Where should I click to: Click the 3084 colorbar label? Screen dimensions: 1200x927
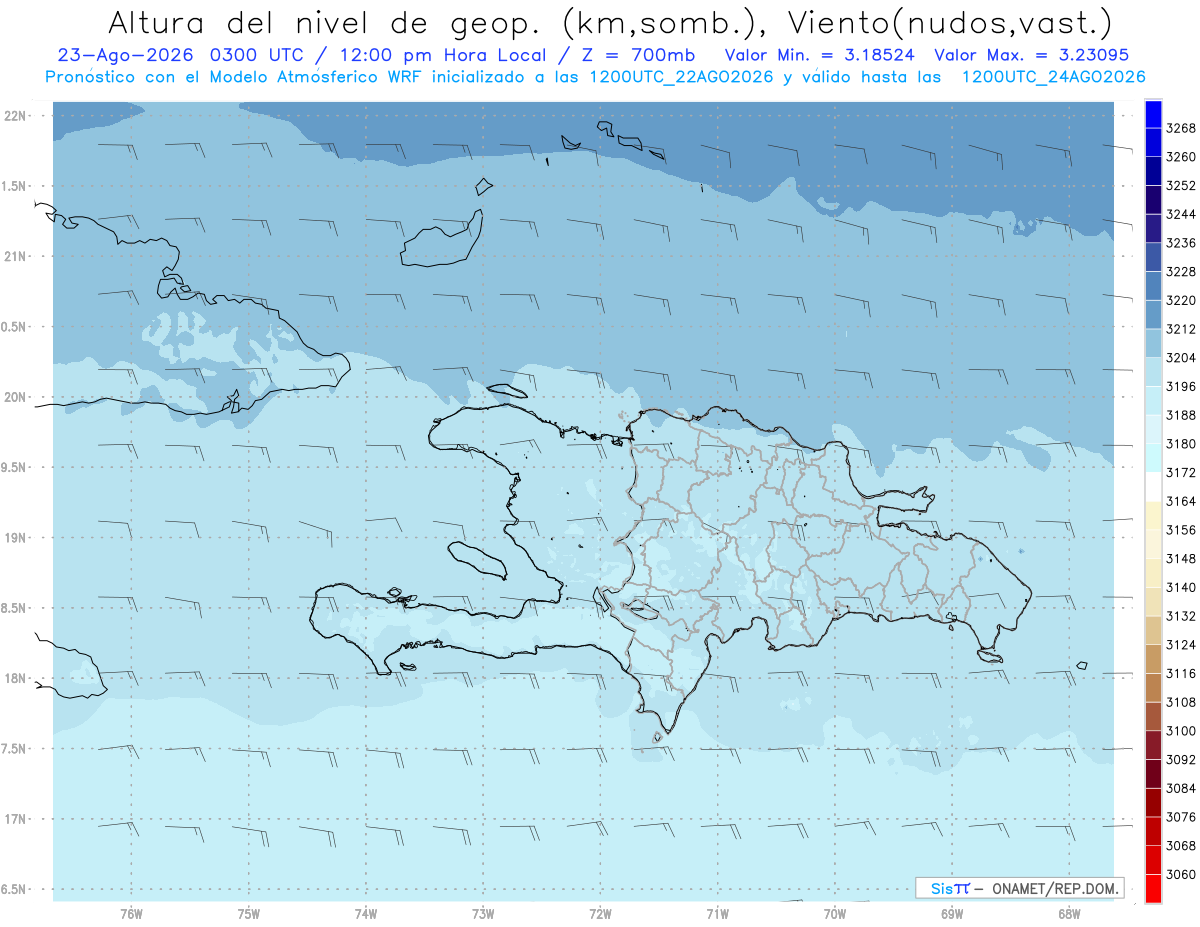click(x=1181, y=788)
